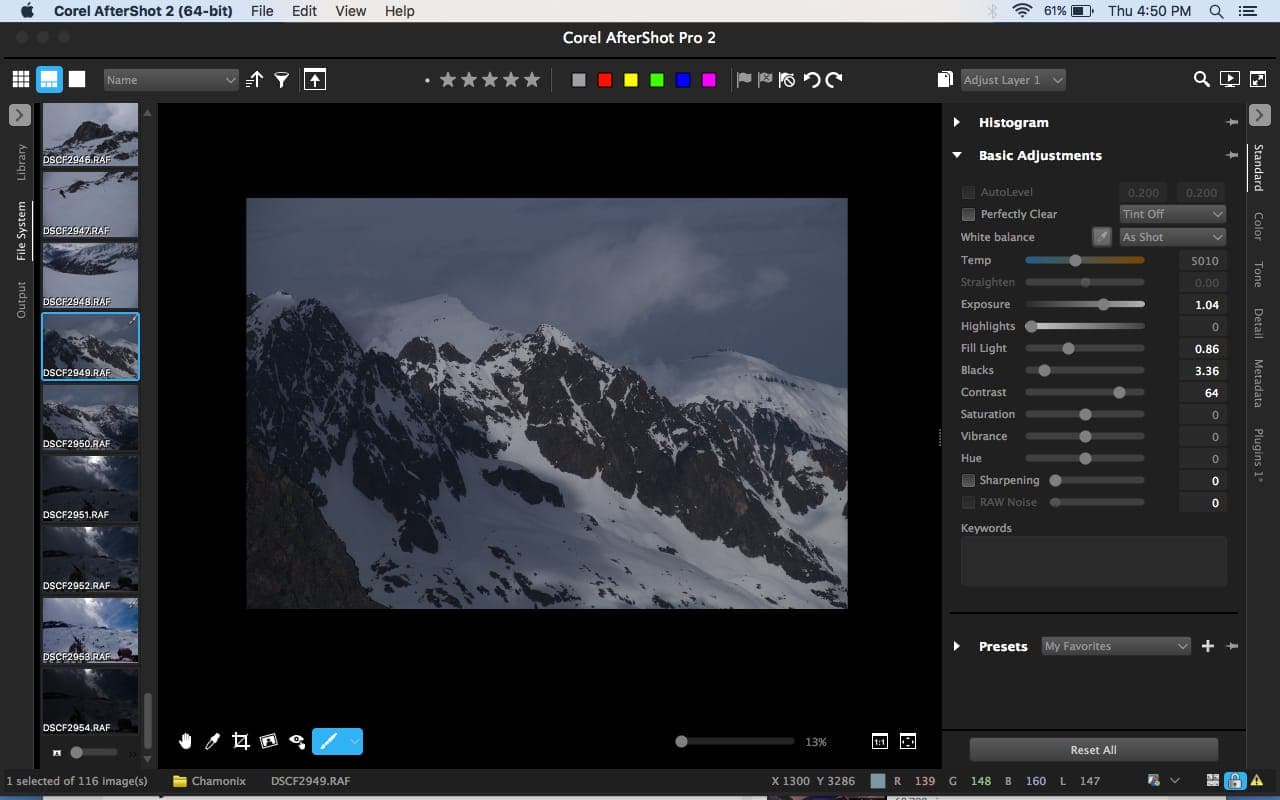
Task: Select the Crop tool
Action: click(240, 741)
